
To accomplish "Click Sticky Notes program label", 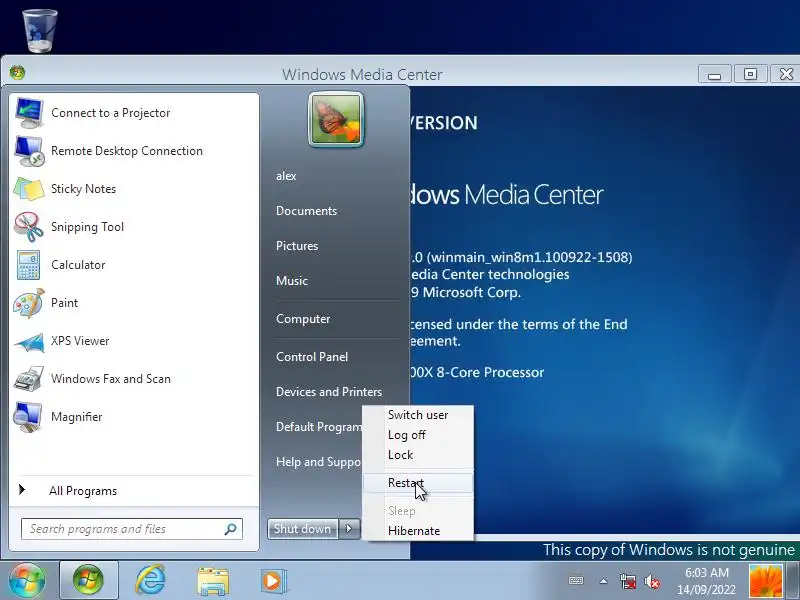I will click(x=83, y=189).
